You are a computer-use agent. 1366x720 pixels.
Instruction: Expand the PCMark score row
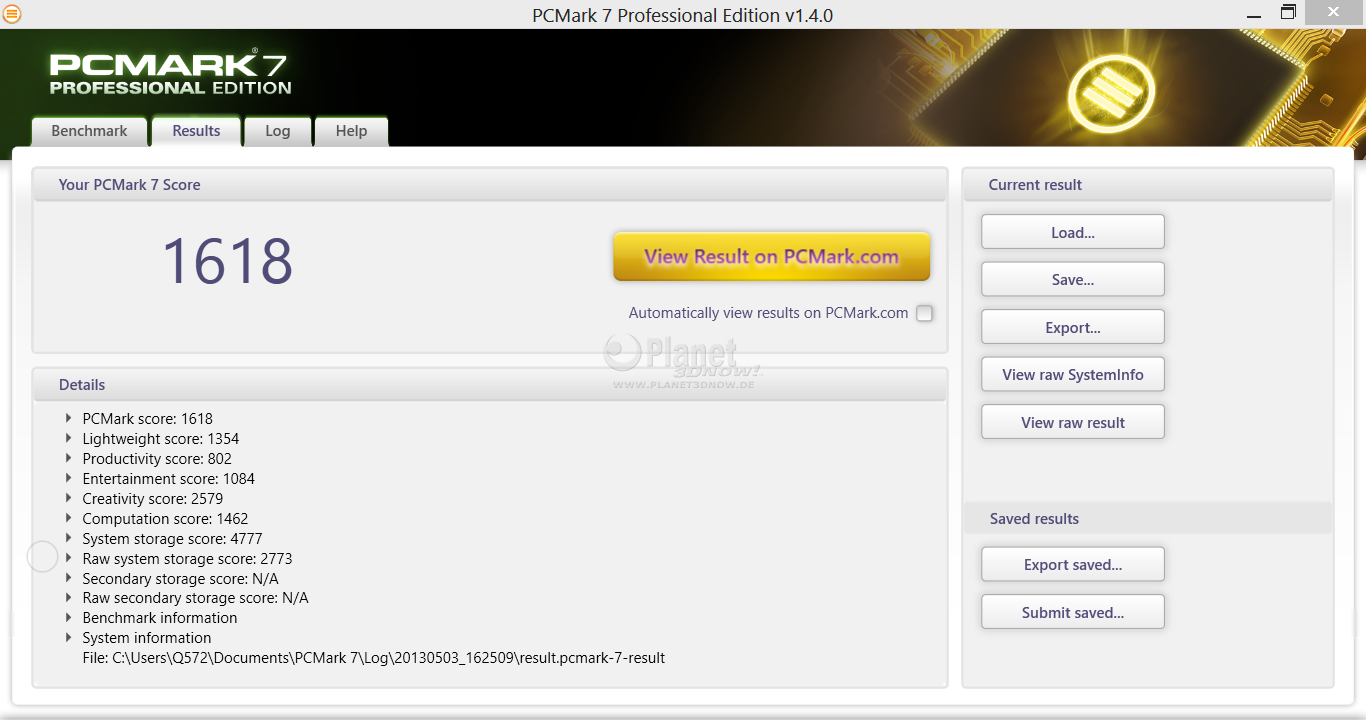[x=69, y=418]
